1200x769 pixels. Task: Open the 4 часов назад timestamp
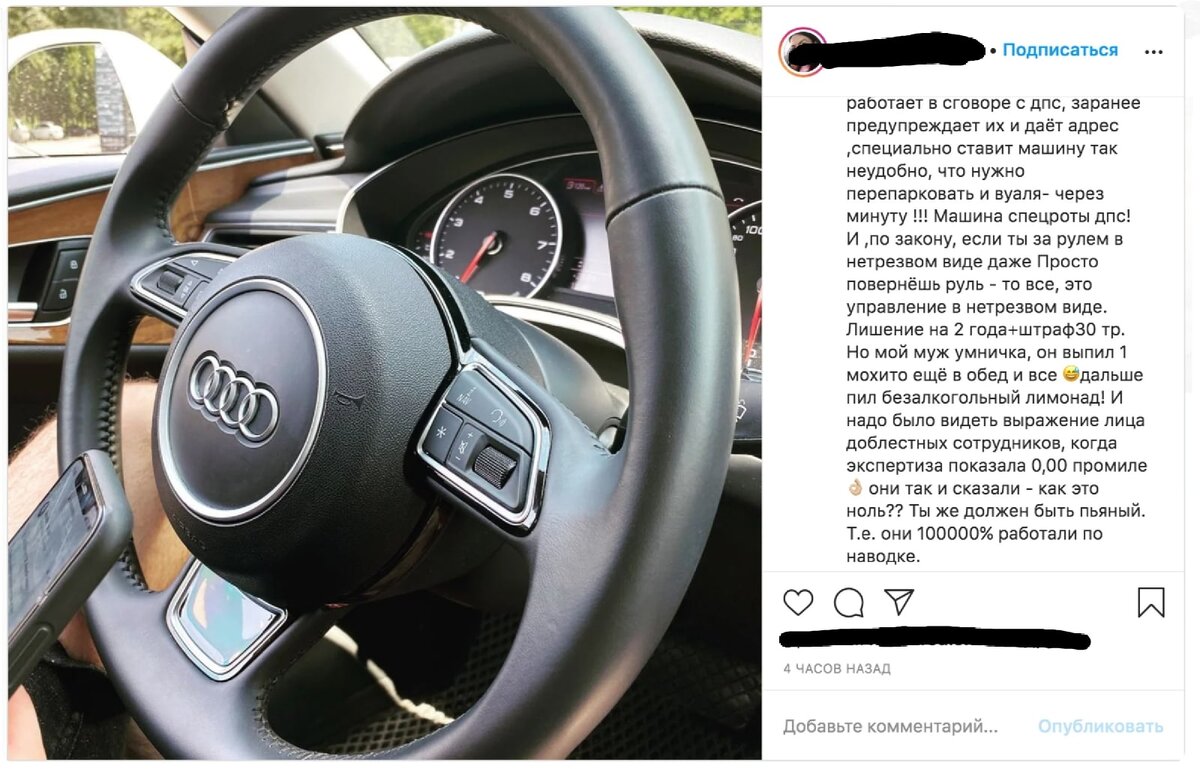tap(837, 668)
